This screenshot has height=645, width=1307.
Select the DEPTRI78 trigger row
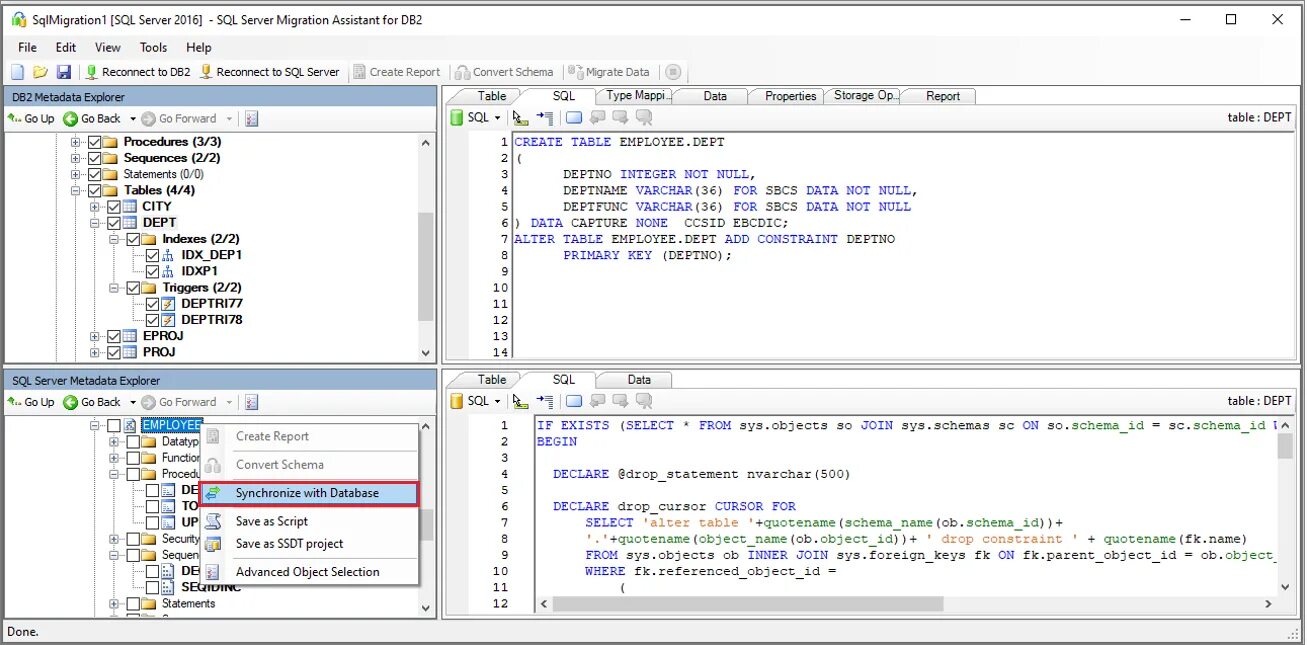[x=212, y=320]
